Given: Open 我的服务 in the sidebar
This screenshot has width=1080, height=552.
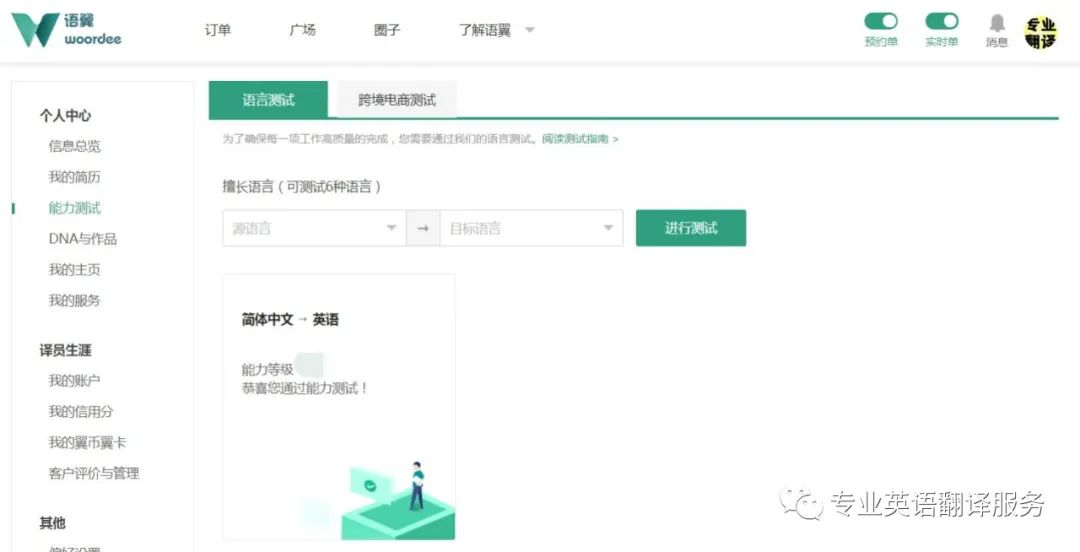Looking at the screenshot, I should click(x=74, y=300).
